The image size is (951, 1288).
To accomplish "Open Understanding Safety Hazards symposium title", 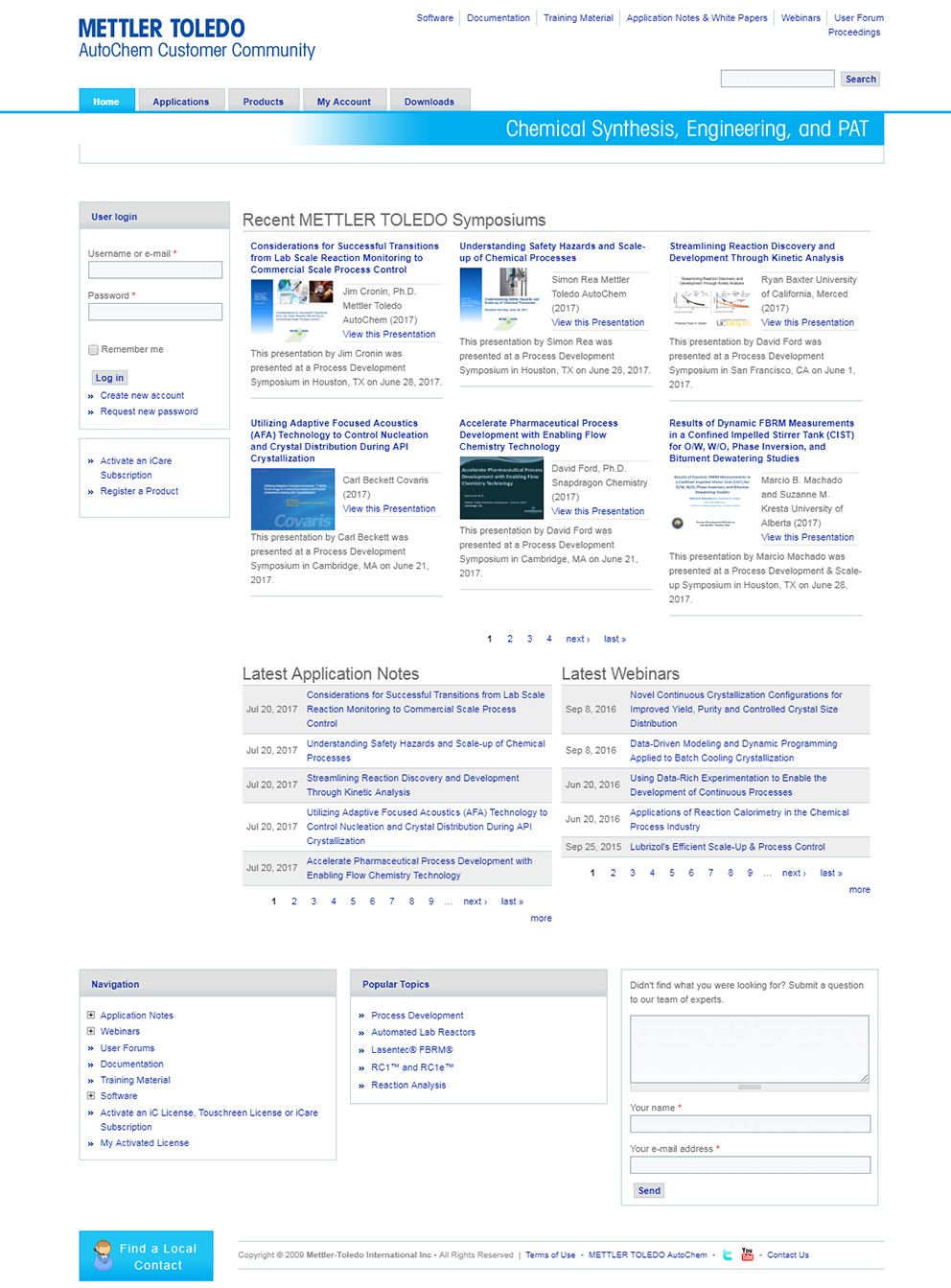I will 552,252.
